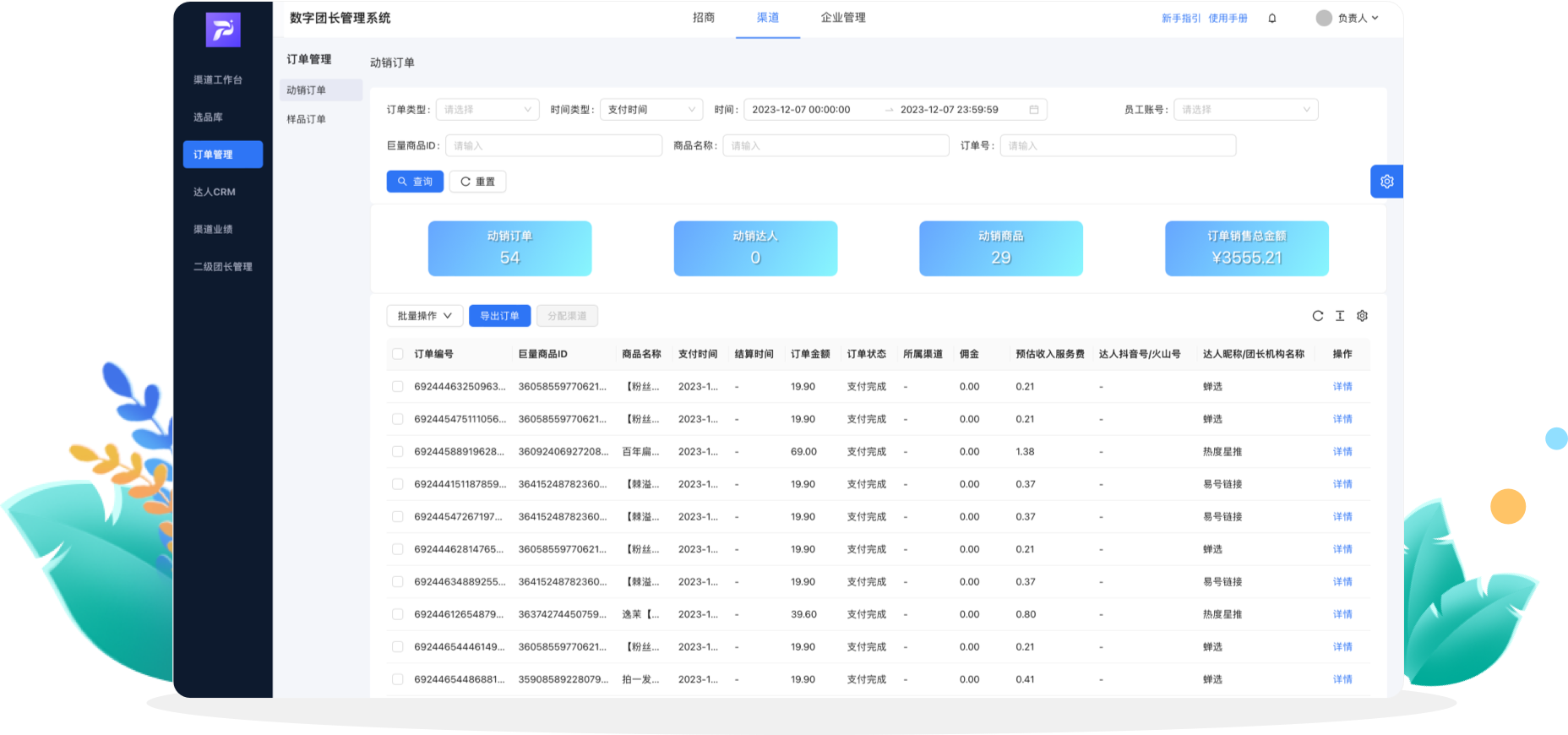Open 详情 link of the first order

tap(1342, 387)
